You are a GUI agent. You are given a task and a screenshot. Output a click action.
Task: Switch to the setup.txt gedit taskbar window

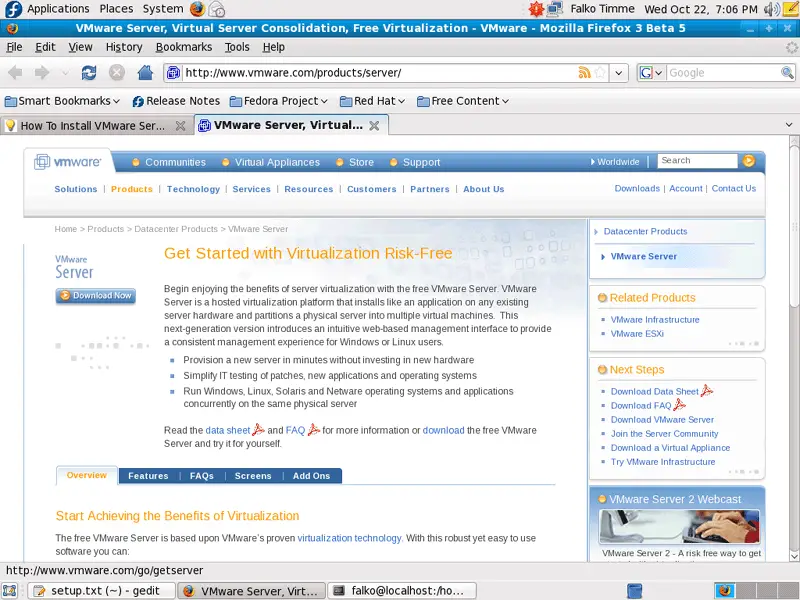tap(101, 591)
